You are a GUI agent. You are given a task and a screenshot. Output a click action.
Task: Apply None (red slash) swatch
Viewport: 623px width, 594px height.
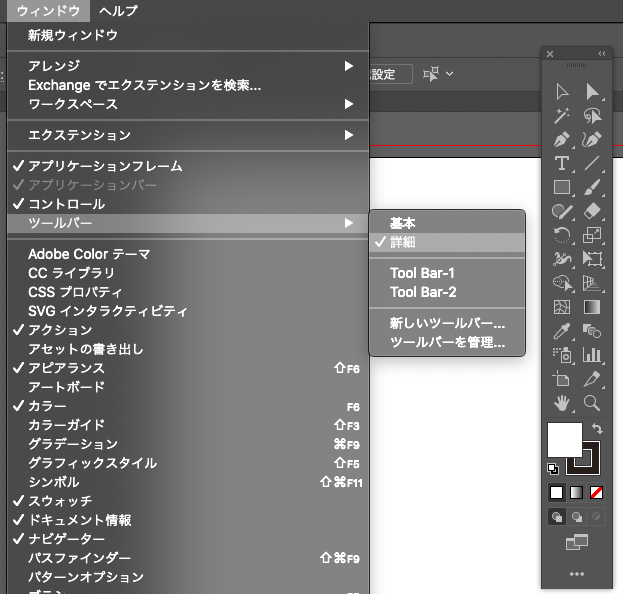coord(596,493)
